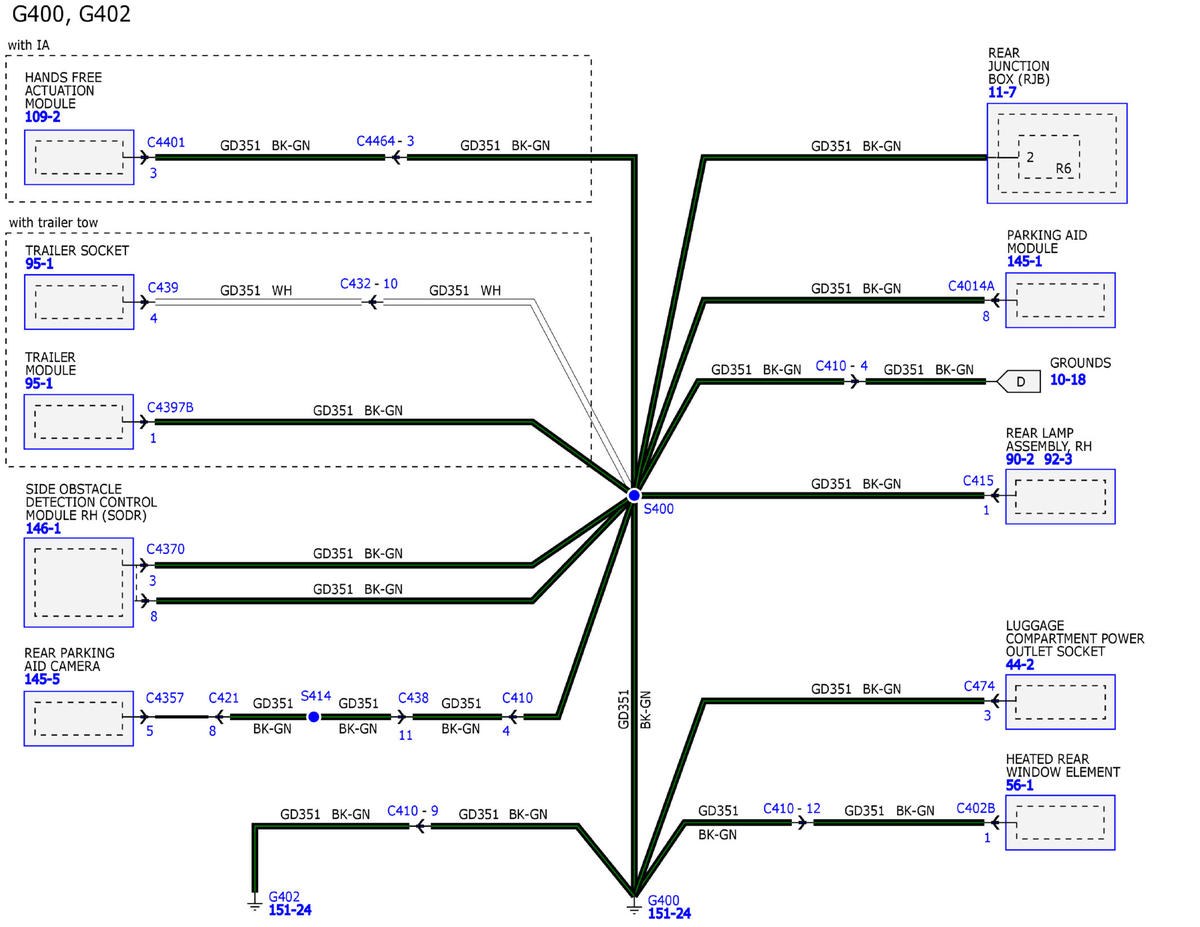Open the 10-18 Grounds reference link

[x=1067, y=380]
